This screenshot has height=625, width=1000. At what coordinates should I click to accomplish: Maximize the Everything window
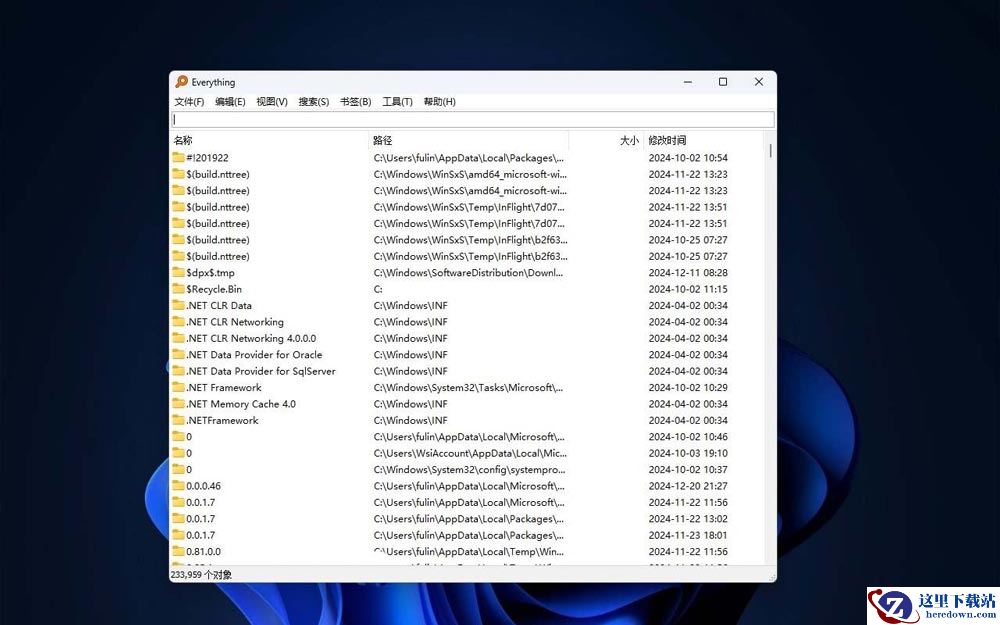tap(723, 82)
